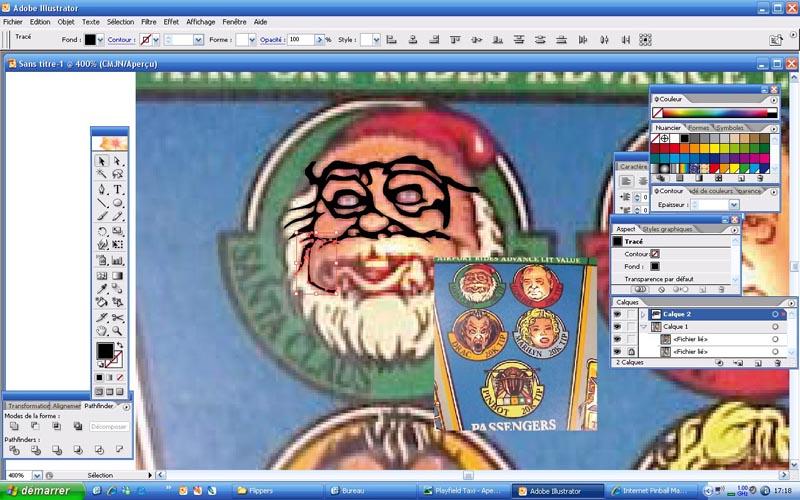
Task: Select the Fond row in Aspect panel
Action: click(672, 266)
